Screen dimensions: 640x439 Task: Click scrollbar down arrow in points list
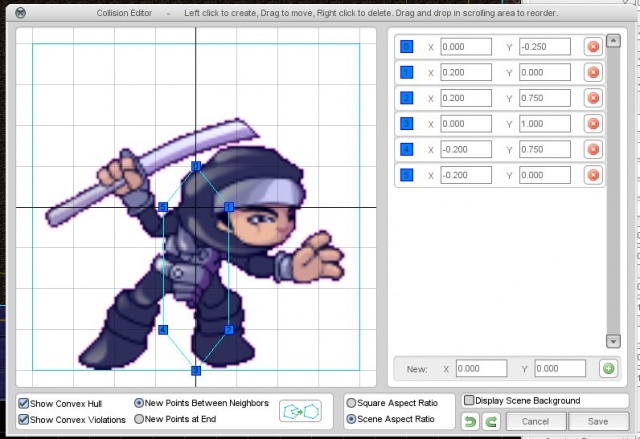tap(613, 341)
